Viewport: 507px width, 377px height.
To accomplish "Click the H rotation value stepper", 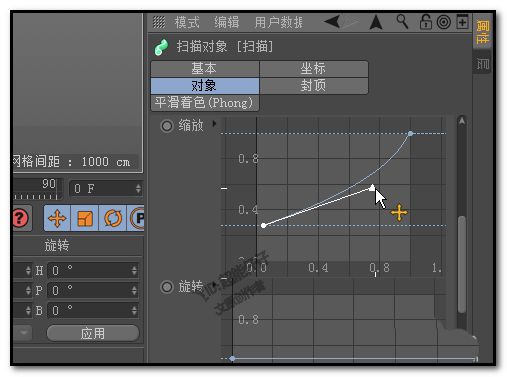I will click(x=134, y=270).
